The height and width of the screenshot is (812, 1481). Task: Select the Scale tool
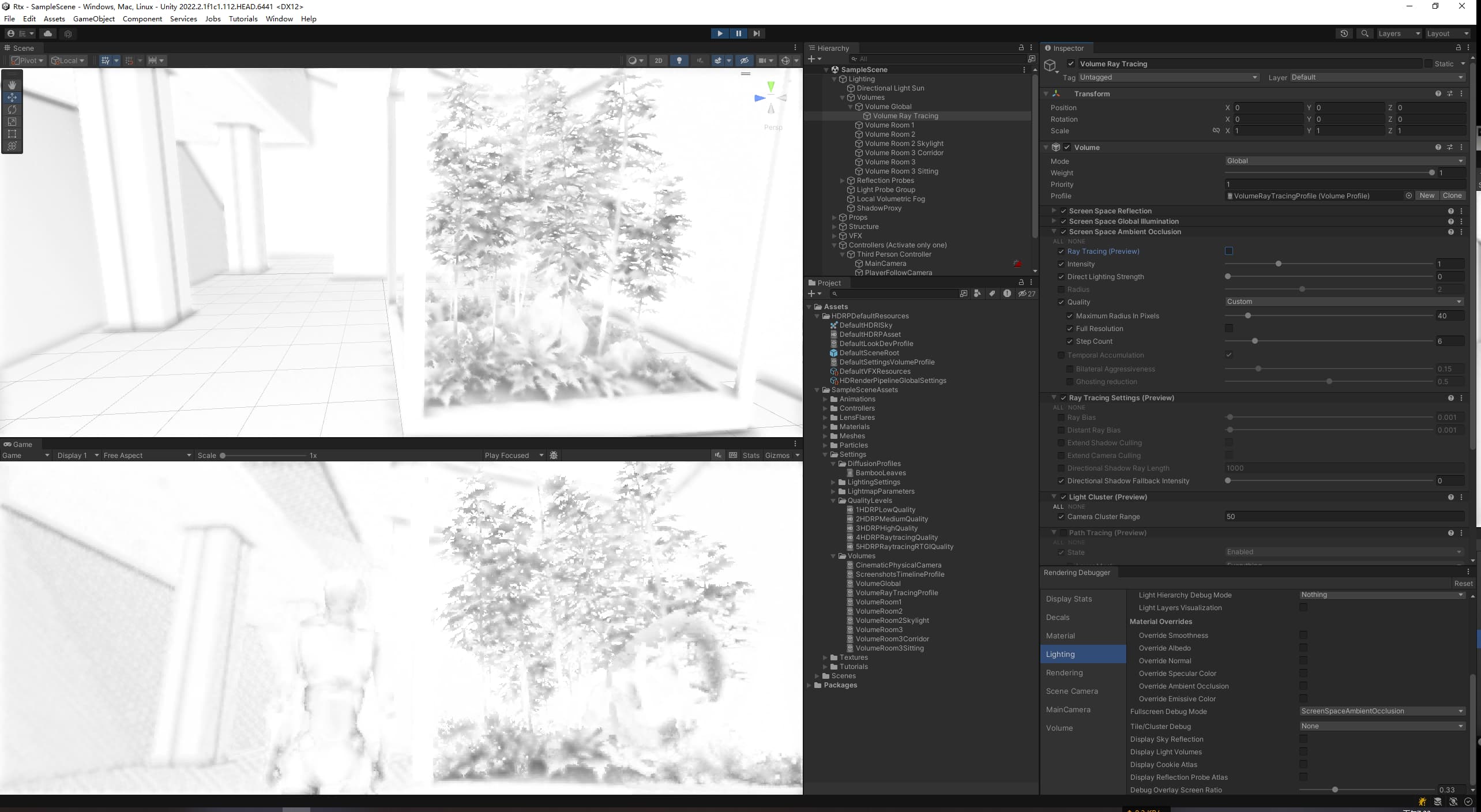pyautogui.click(x=12, y=121)
